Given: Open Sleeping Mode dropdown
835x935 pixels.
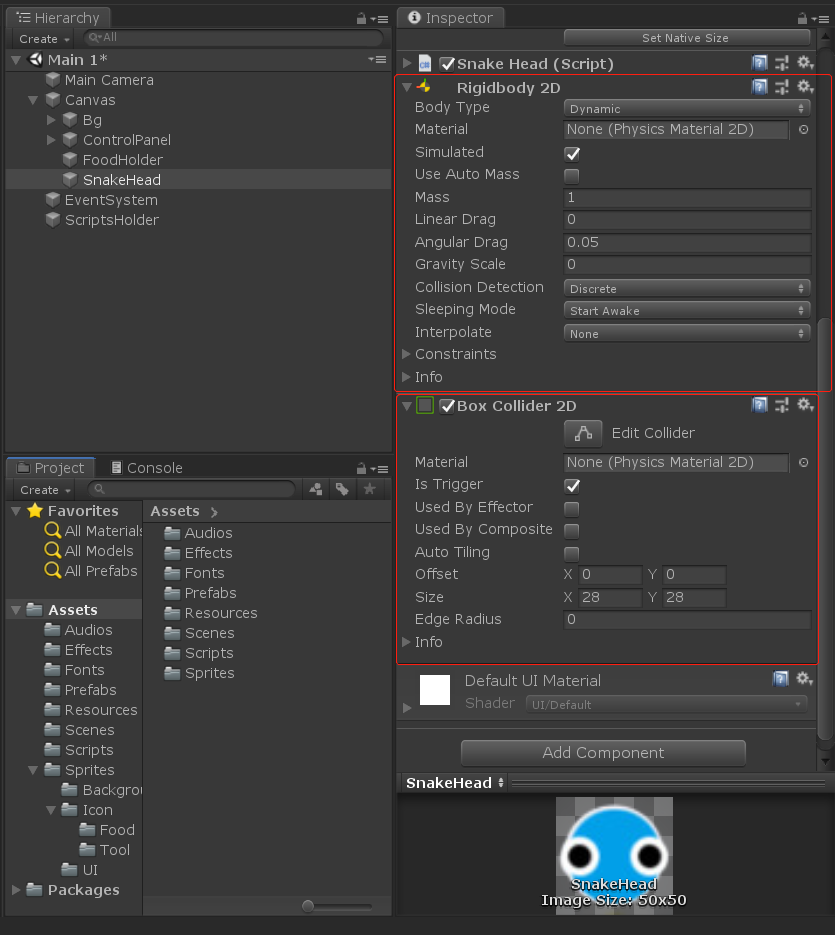Looking at the screenshot, I should tap(687, 311).
